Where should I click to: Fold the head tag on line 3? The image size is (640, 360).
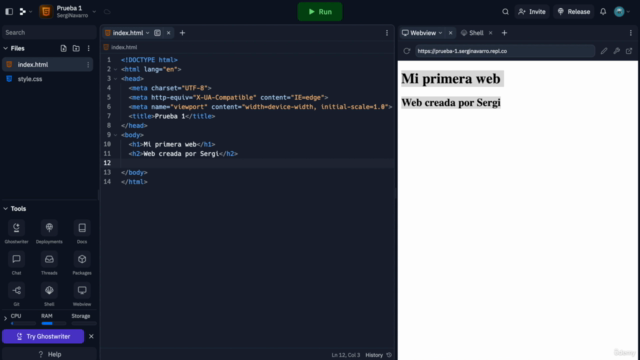point(116,79)
